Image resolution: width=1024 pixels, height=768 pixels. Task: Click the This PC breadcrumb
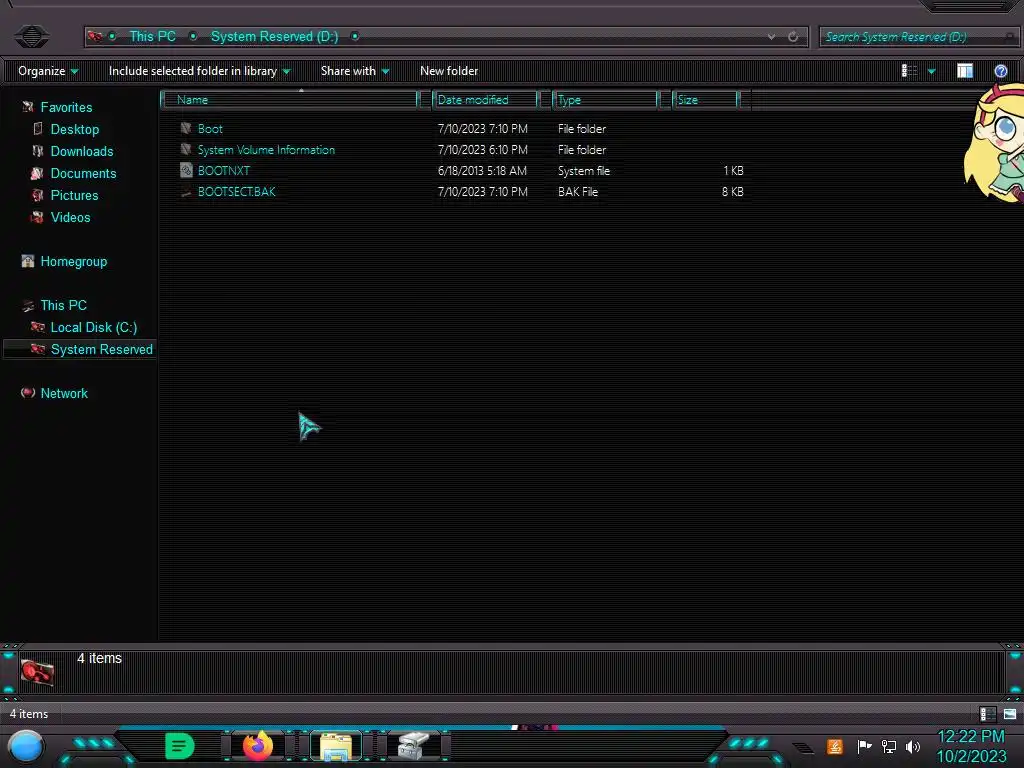click(152, 37)
